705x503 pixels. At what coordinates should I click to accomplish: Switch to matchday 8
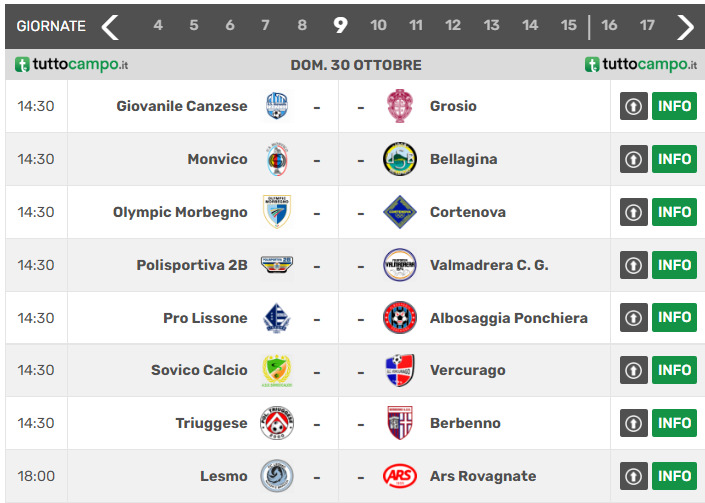pyautogui.click(x=302, y=26)
